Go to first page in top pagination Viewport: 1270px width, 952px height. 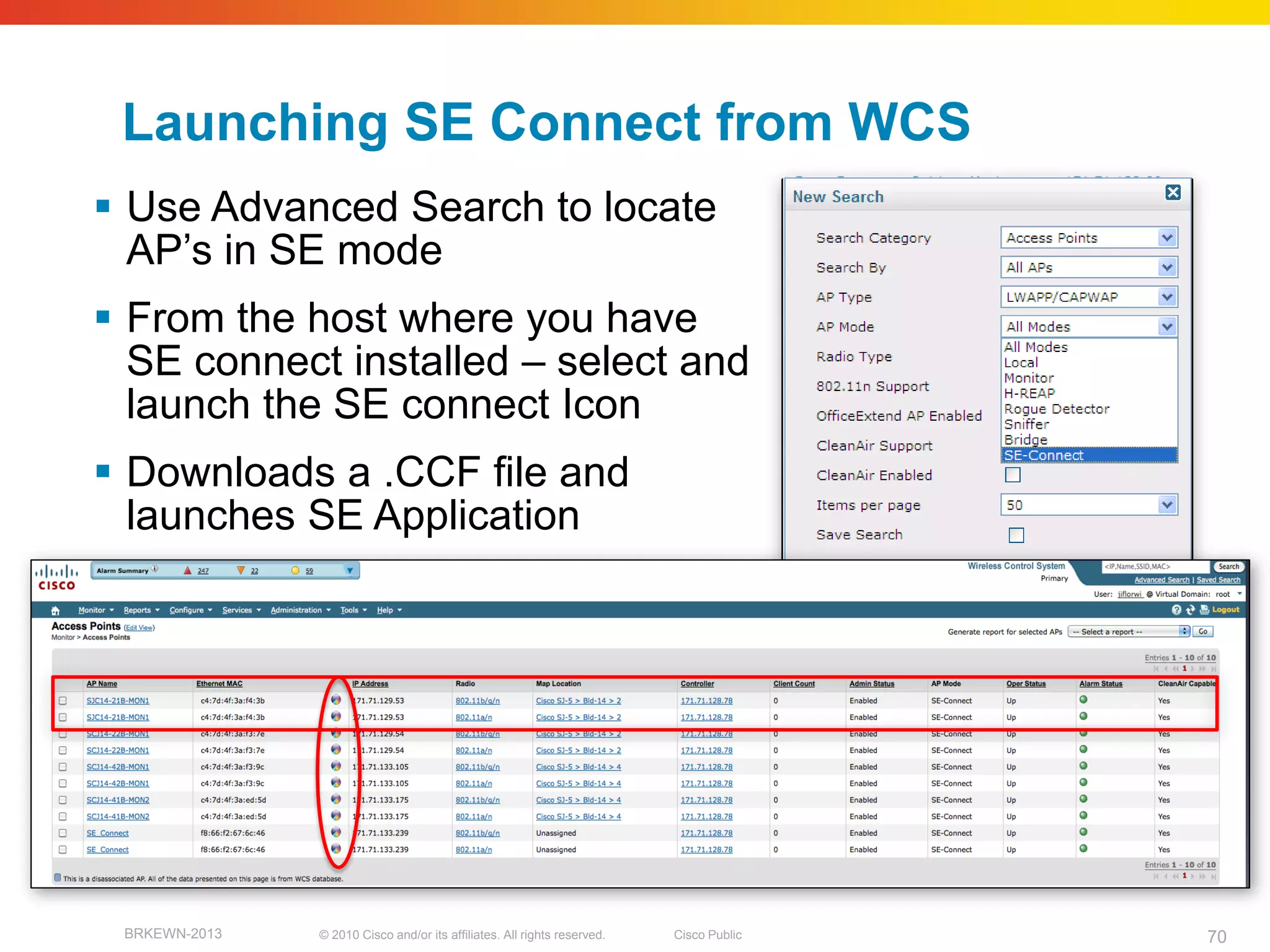pyautogui.click(x=1156, y=669)
